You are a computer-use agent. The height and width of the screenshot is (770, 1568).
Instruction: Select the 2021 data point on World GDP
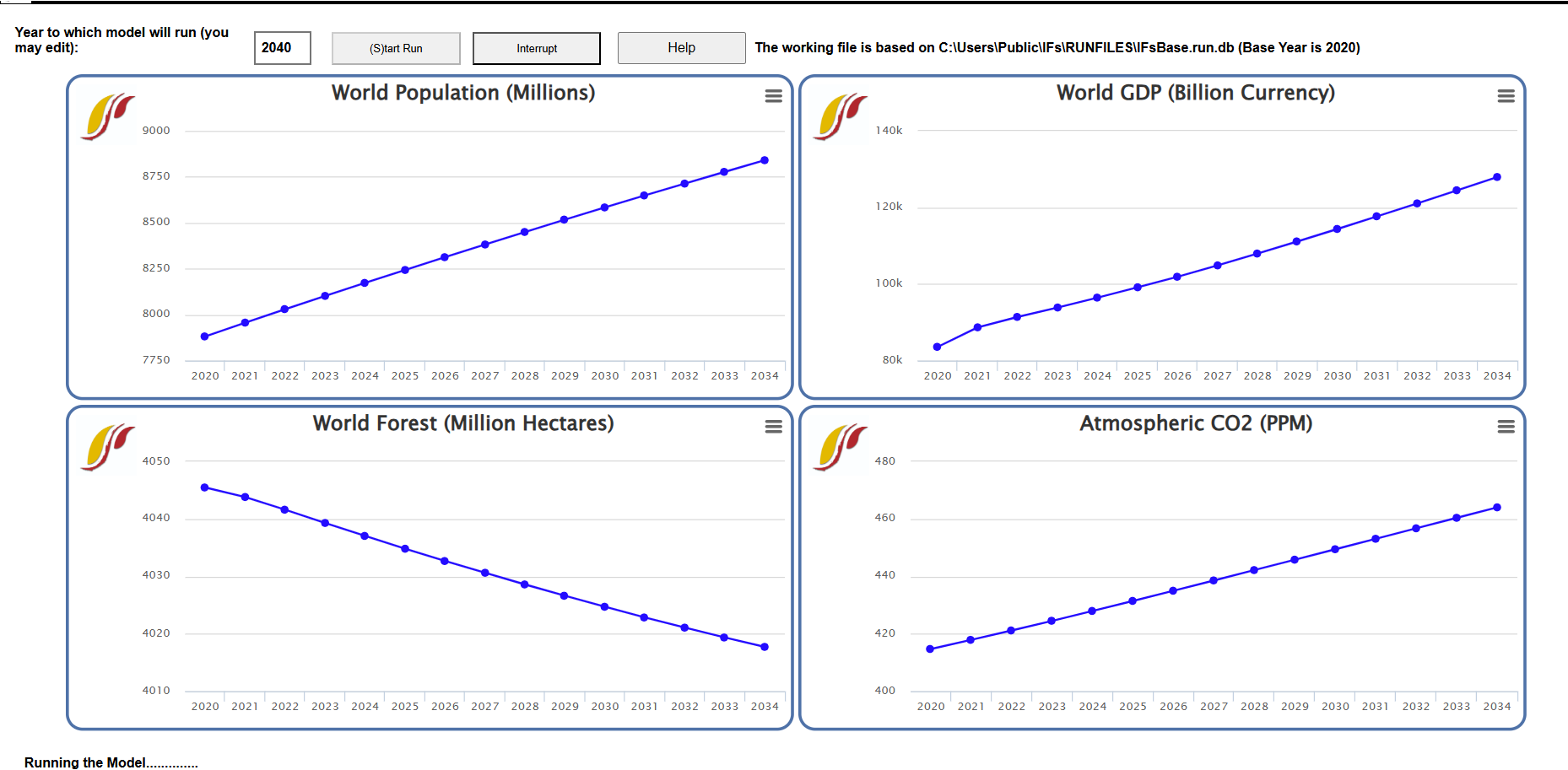point(977,327)
